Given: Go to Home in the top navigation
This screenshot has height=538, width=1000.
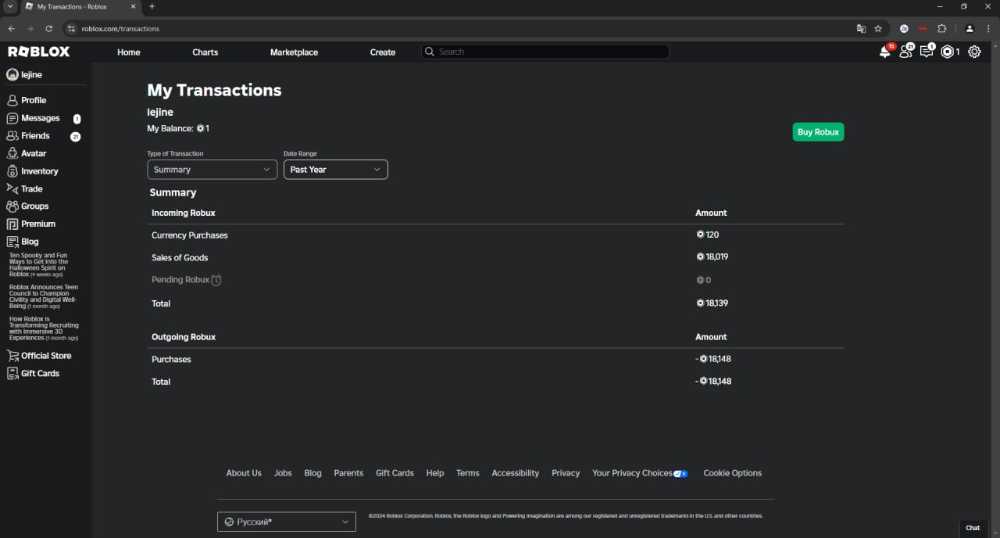Looking at the screenshot, I should click(129, 52).
